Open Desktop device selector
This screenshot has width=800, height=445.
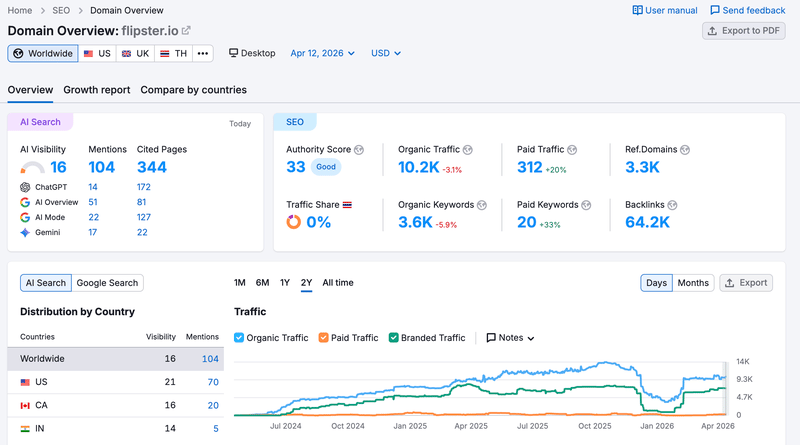point(252,53)
